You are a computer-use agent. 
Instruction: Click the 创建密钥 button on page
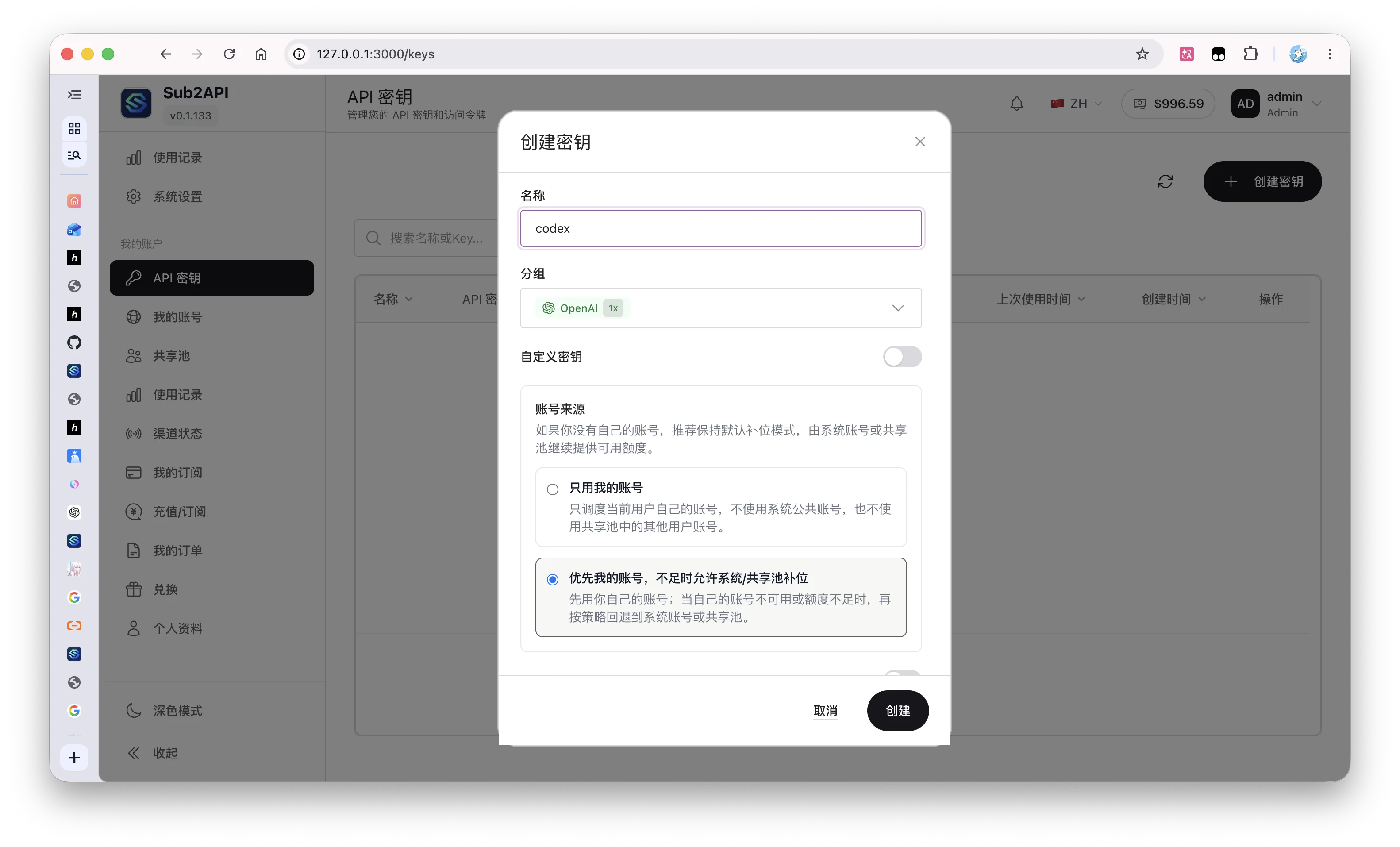pyautogui.click(x=1262, y=181)
